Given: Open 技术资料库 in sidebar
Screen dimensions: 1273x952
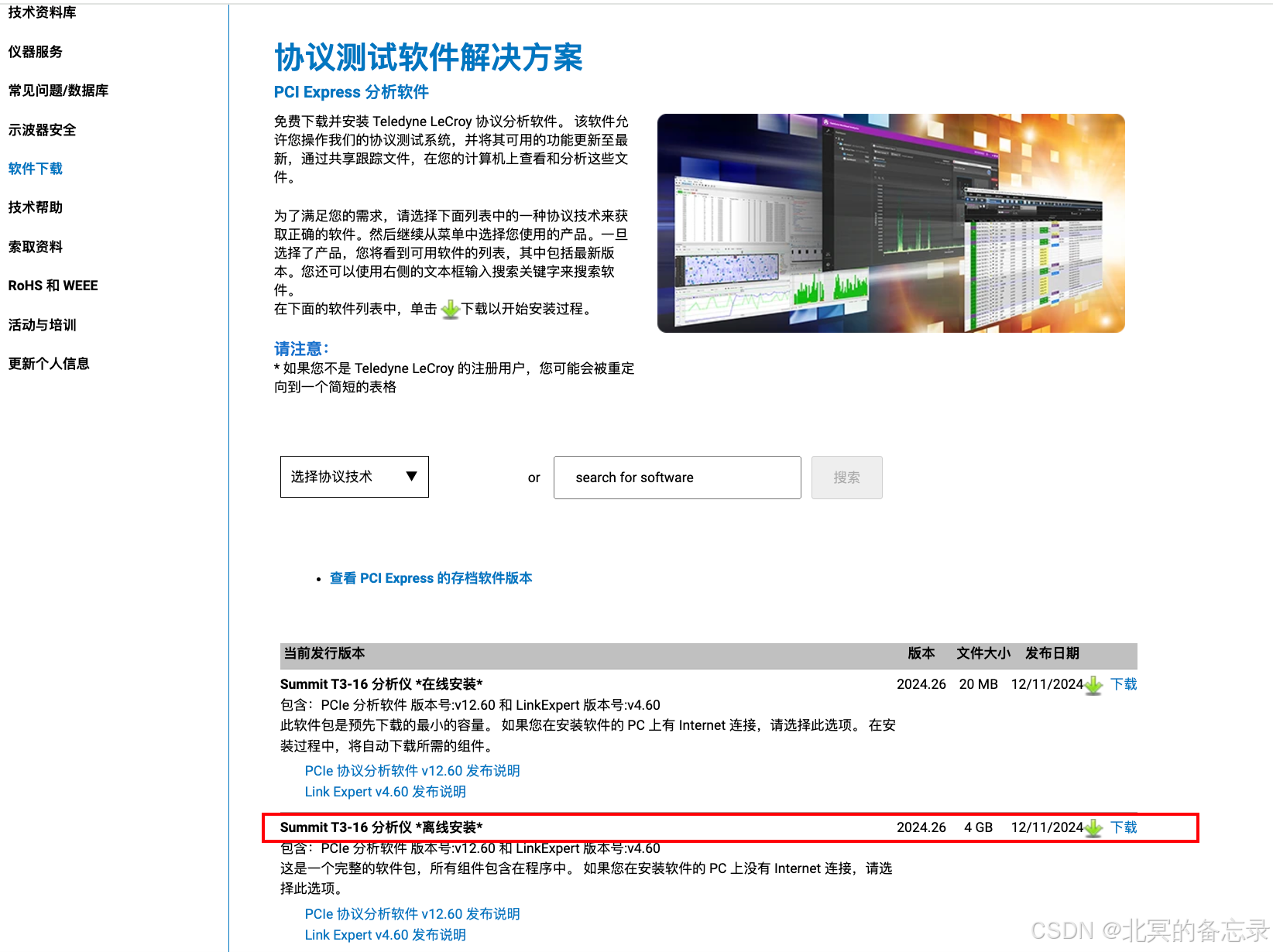Looking at the screenshot, I should [42, 12].
